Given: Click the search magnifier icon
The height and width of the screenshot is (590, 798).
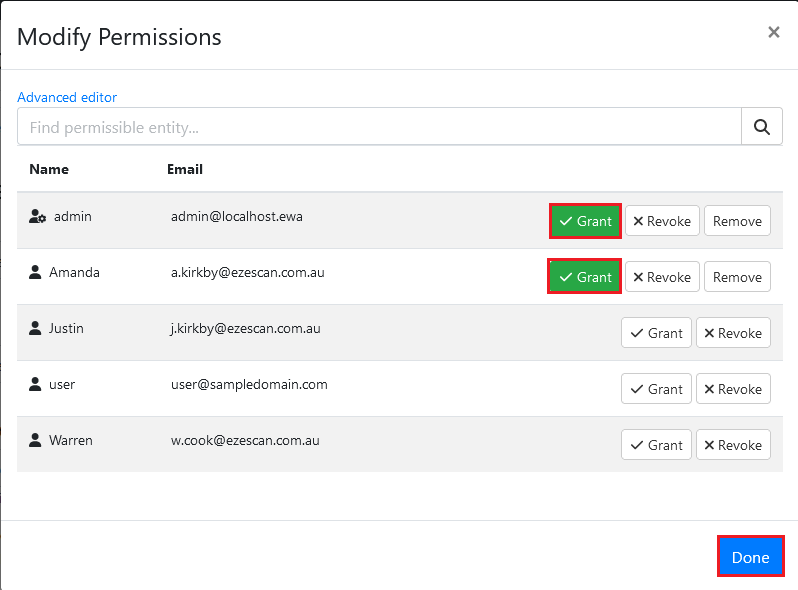Looking at the screenshot, I should [761, 127].
